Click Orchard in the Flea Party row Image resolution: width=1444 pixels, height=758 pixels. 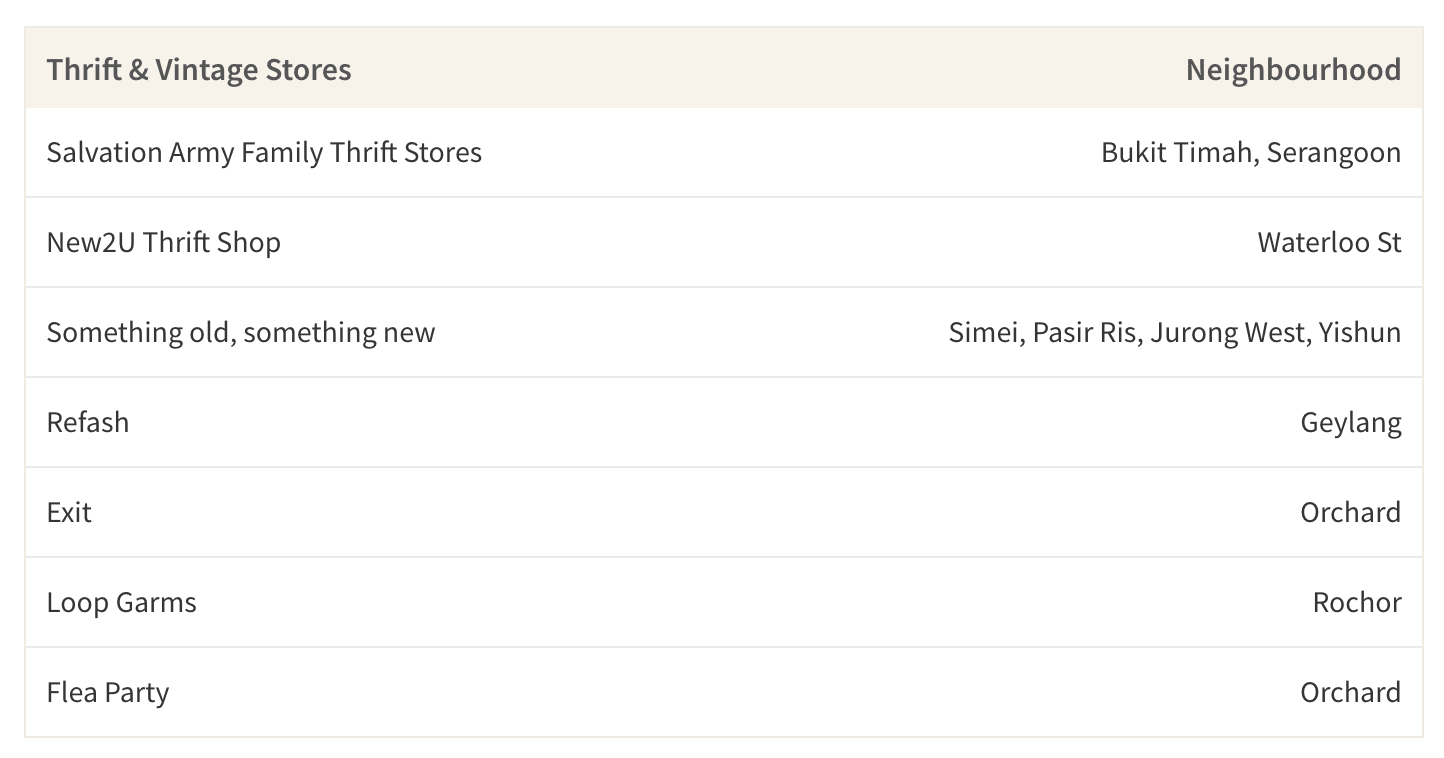point(1351,692)
